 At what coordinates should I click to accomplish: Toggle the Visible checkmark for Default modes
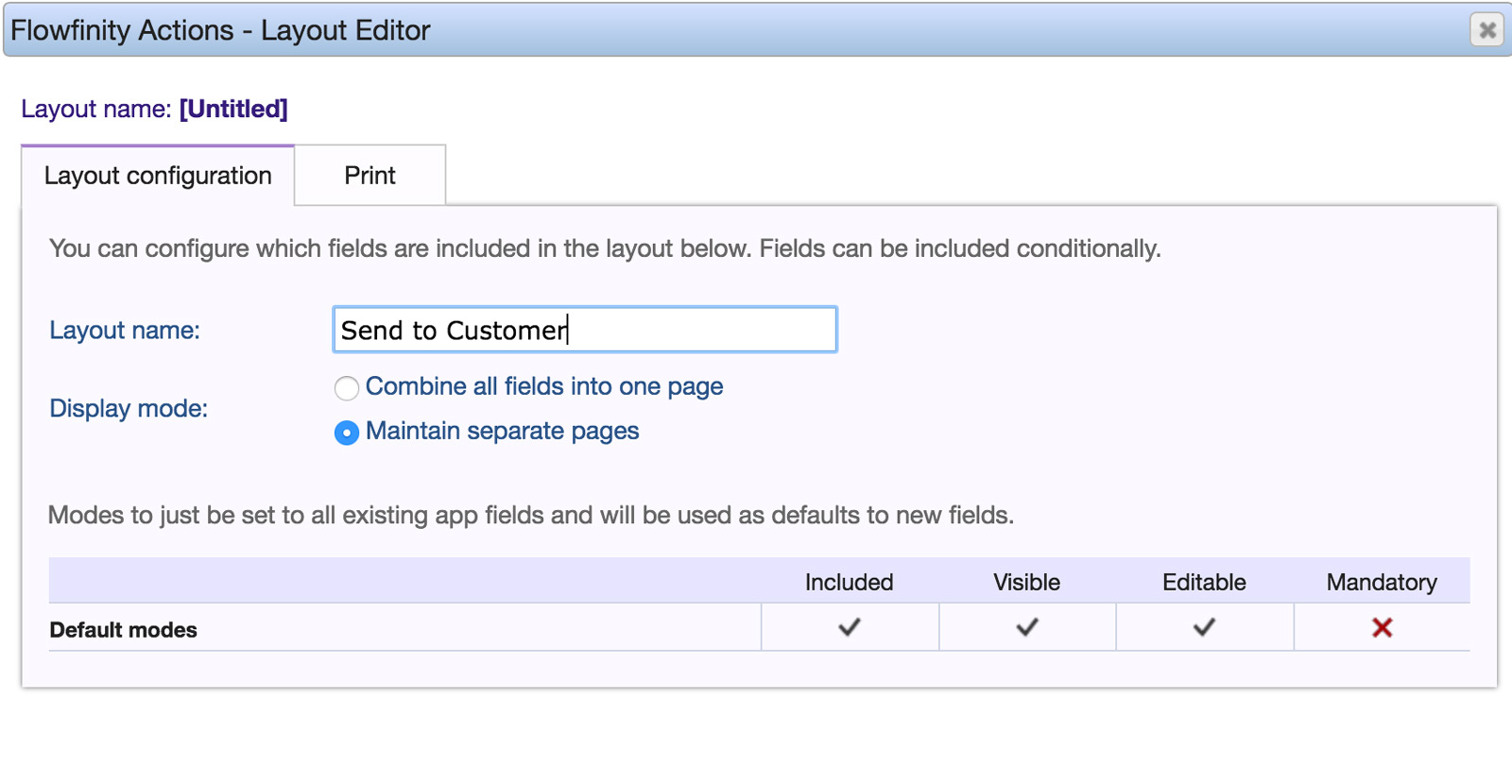pos(1026,627)
